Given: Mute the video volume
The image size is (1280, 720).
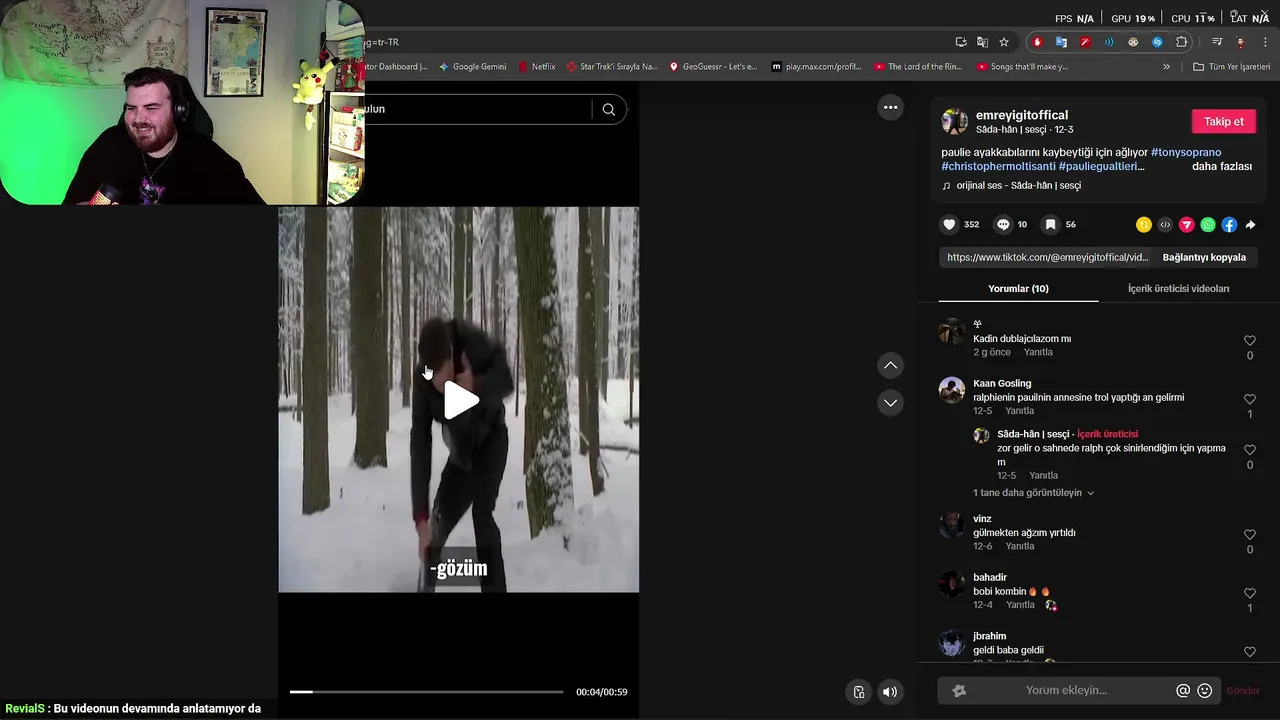Looking at the screenshot, I should click(890, 692).
